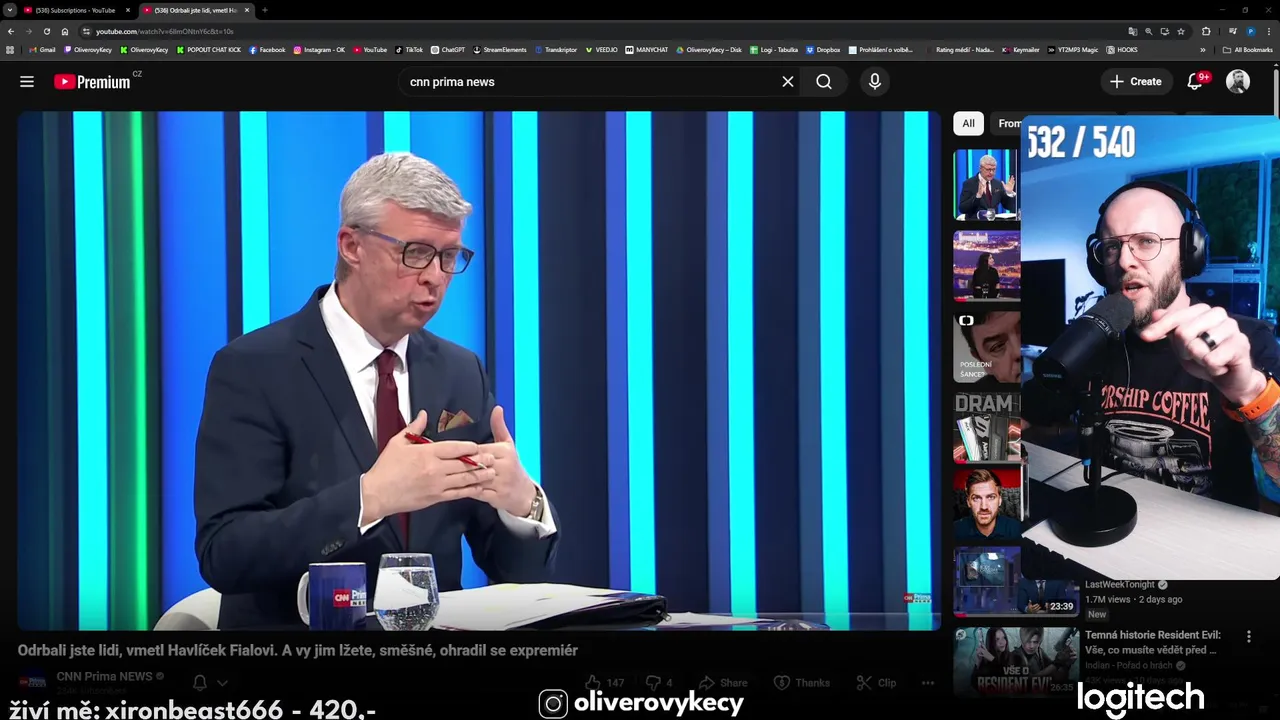
Task: Clear the search box with X
Action: pyautogui.click(x=788, y=82)
